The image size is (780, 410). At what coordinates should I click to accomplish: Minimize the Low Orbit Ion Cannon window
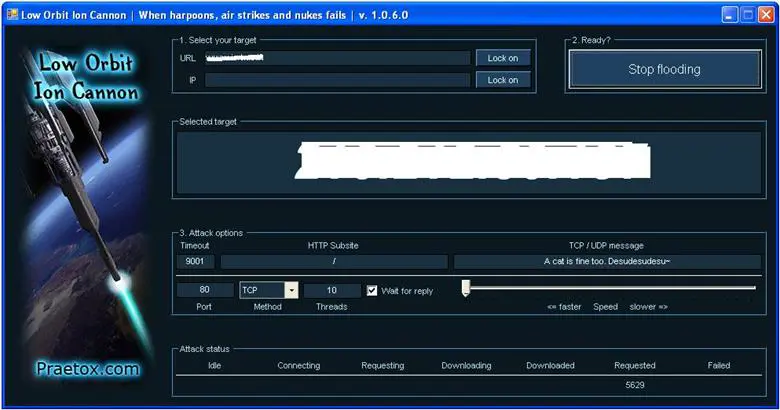coord(730,15)
